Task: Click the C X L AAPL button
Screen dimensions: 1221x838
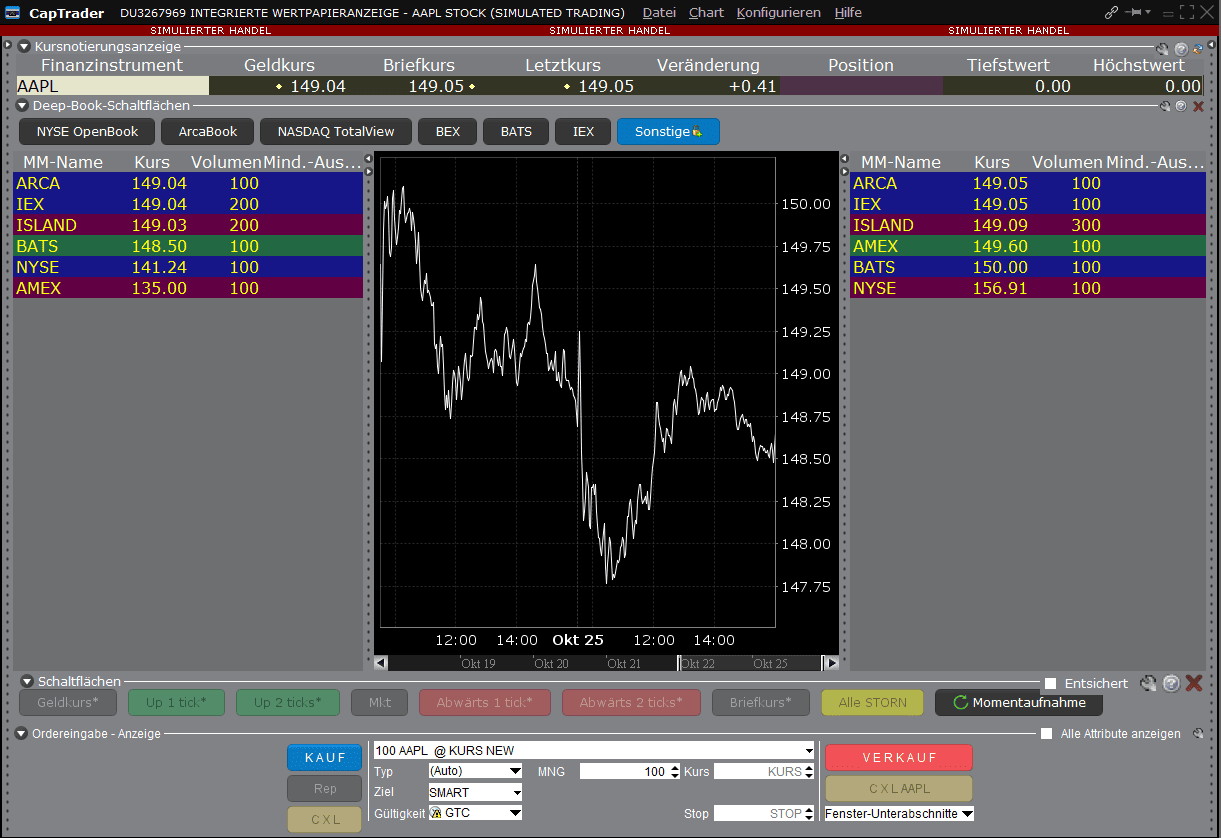Action: point(898,788)
